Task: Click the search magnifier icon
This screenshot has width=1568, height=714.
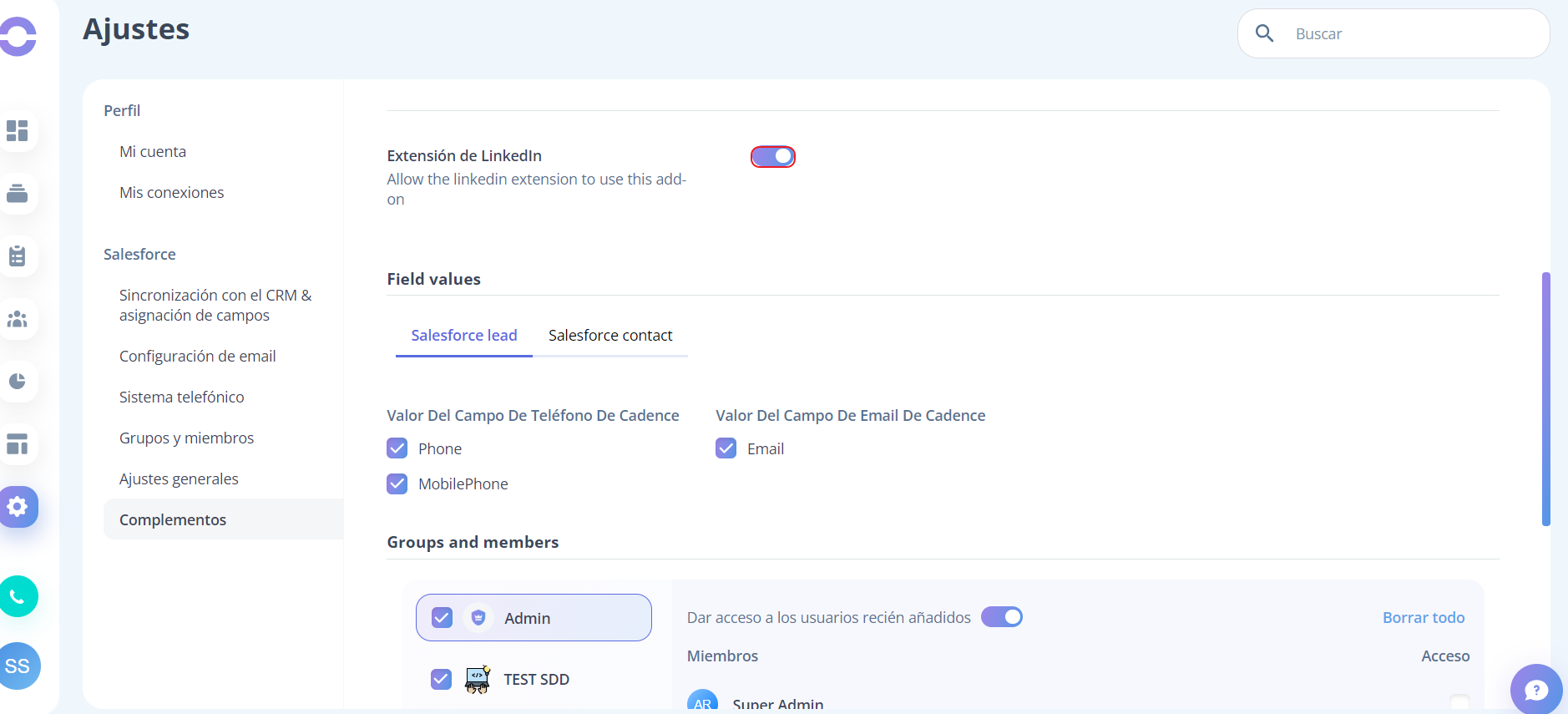Action: point(1265,33)
